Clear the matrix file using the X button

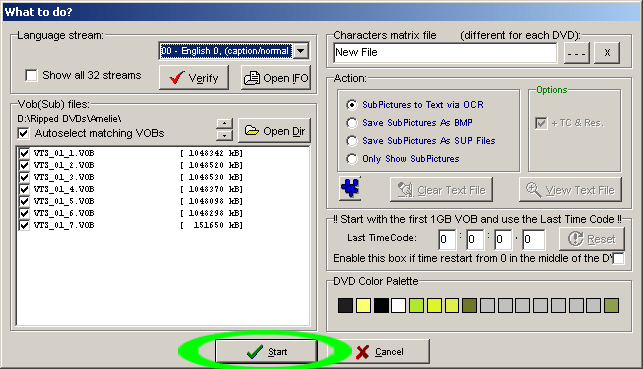[607, 53]
